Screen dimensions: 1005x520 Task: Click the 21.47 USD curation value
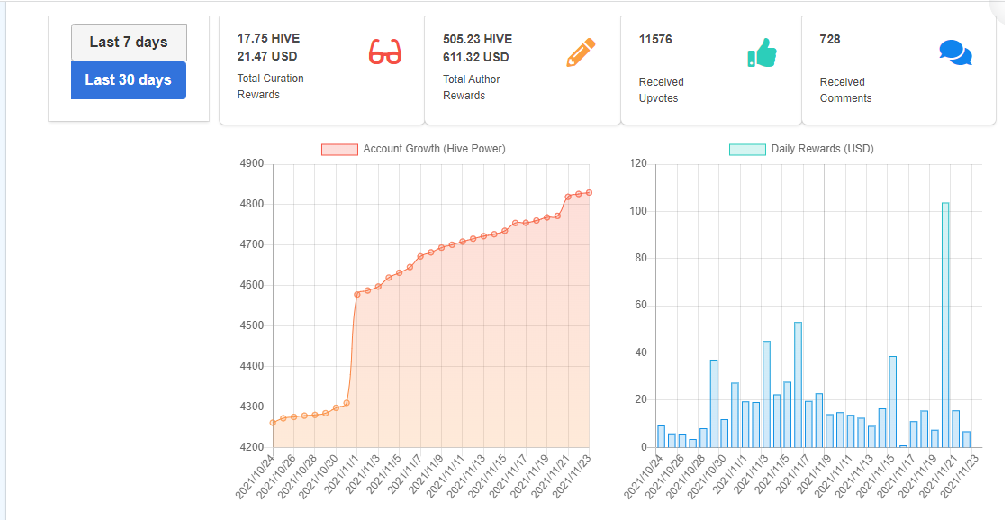(x=267, y=57)
